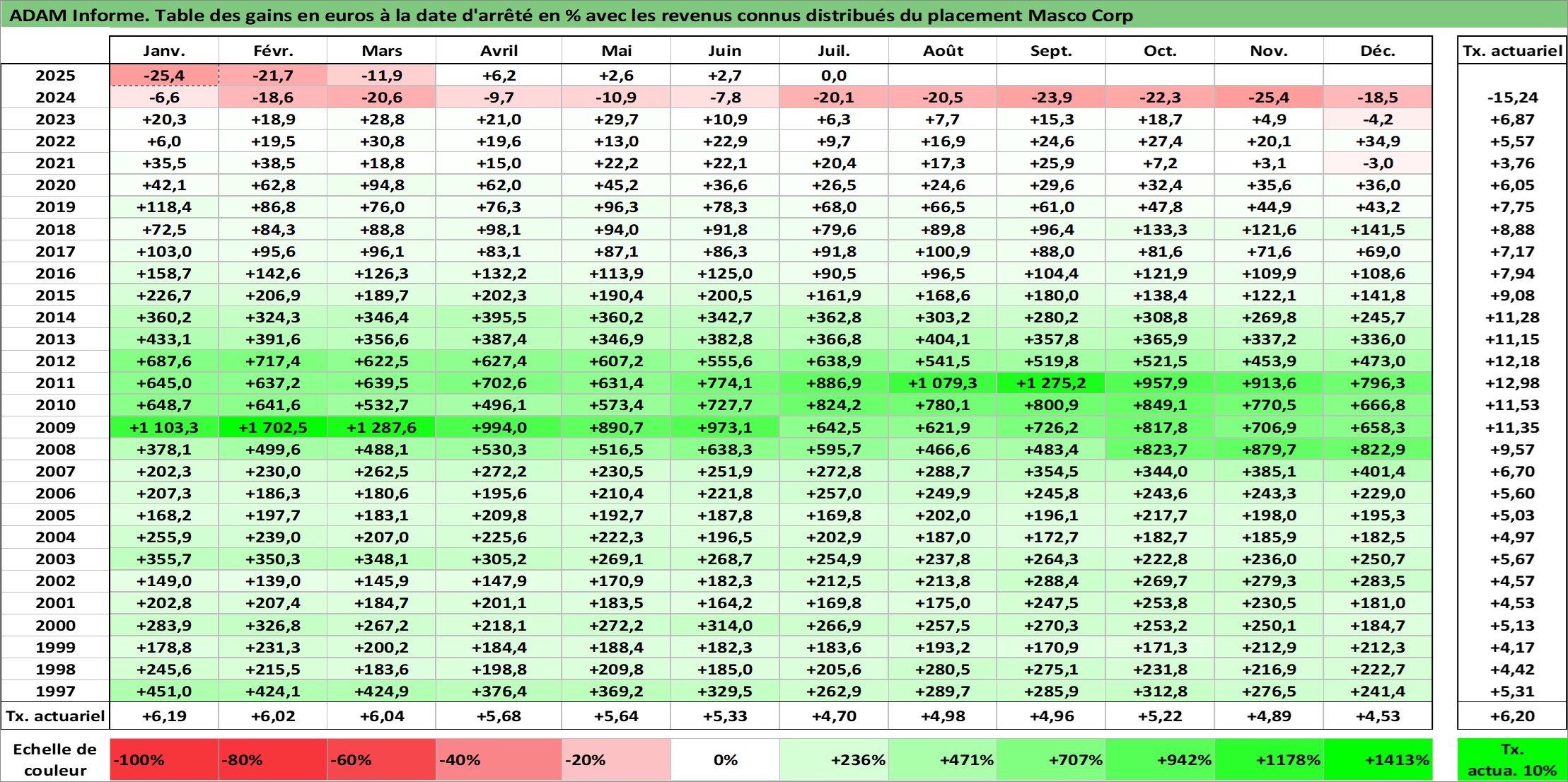Screen dimensions: 1568x782
Task: Click cell +886,9 in July 2011
Action: coord(834,383)
